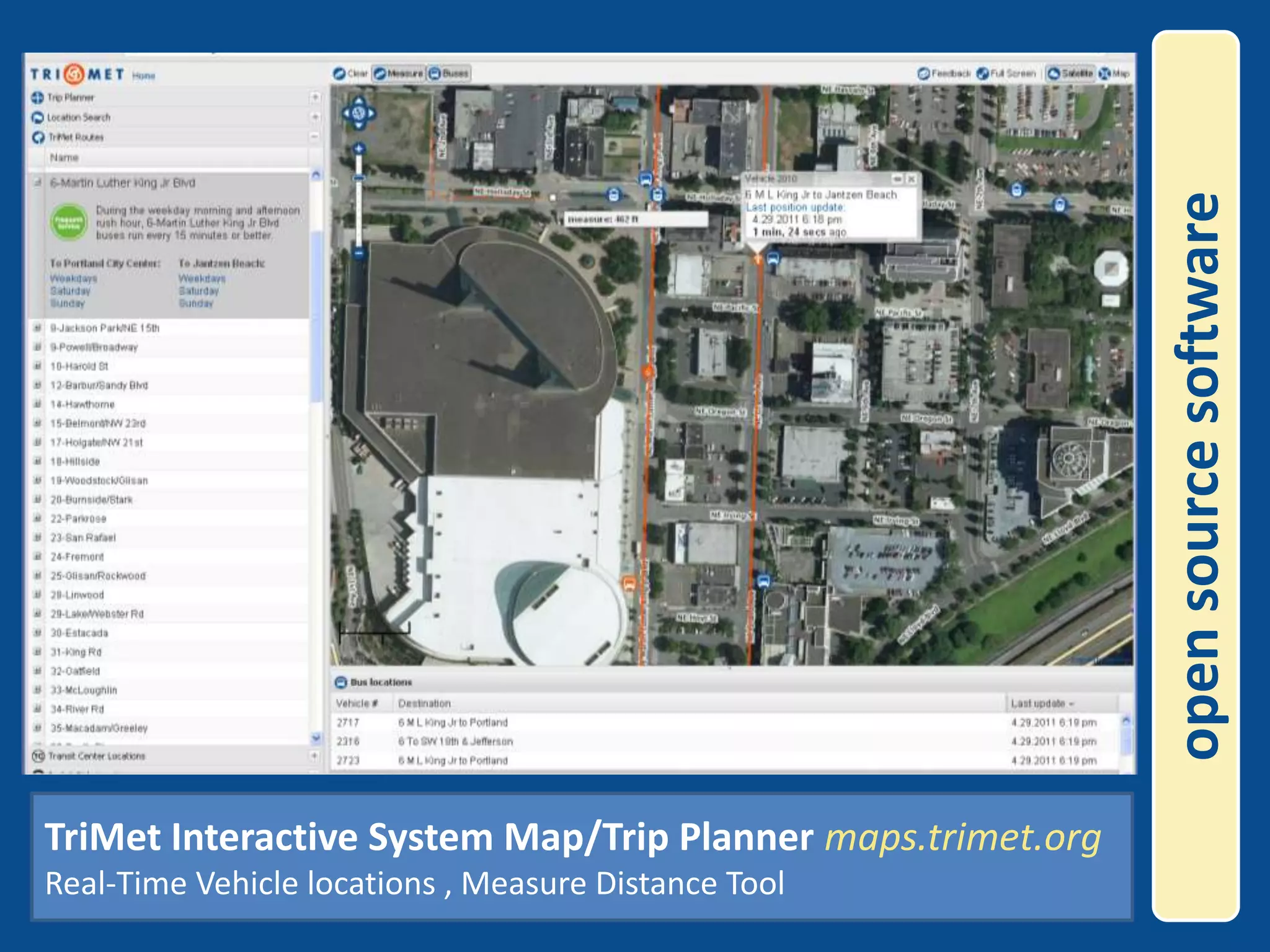Image resolution: width=1270 pixels, height=952 pixels.
Task: Expand the Transit Center Locations section
Action: pyautogui.click(x=314, y=756)
